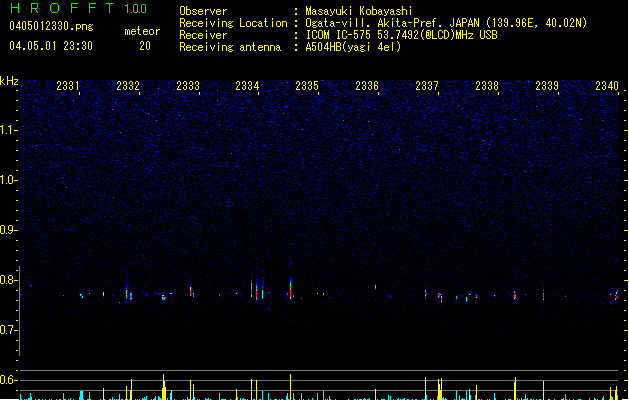629x400 pixels.
Task: Click the 1.1 kHz frequency axis label
Action: pos(8,130)
